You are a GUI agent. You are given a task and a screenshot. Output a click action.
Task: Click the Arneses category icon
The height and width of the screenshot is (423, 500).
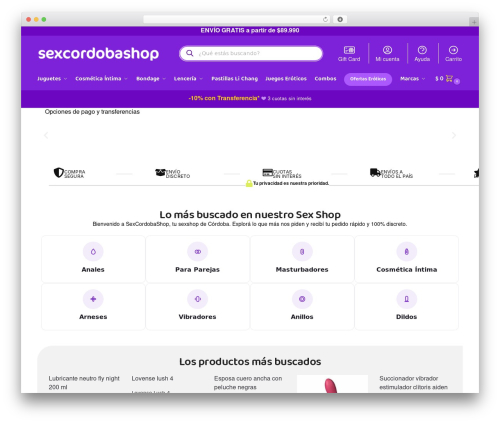(x=93, y=299)
